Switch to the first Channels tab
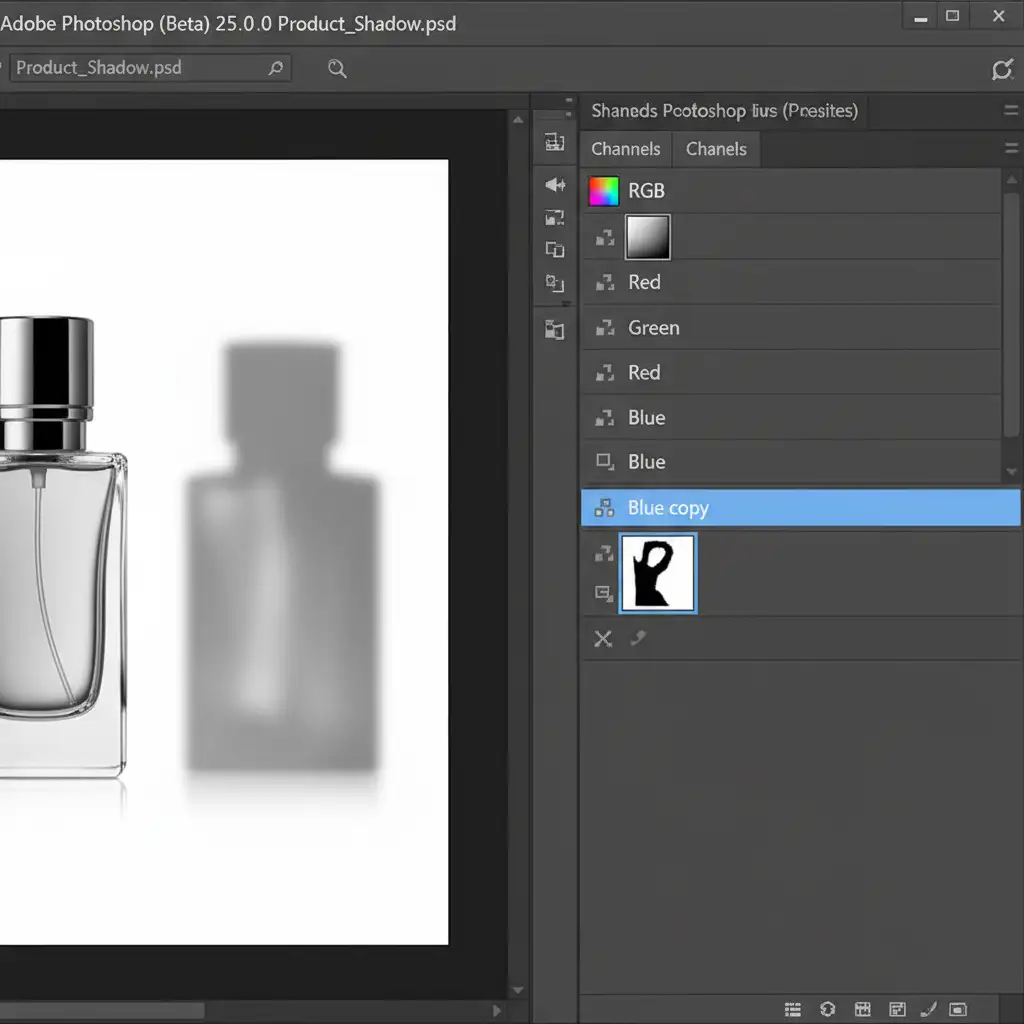This screenshot has height=1024, width=1024. pyautogui.click(x=625, y=149)
